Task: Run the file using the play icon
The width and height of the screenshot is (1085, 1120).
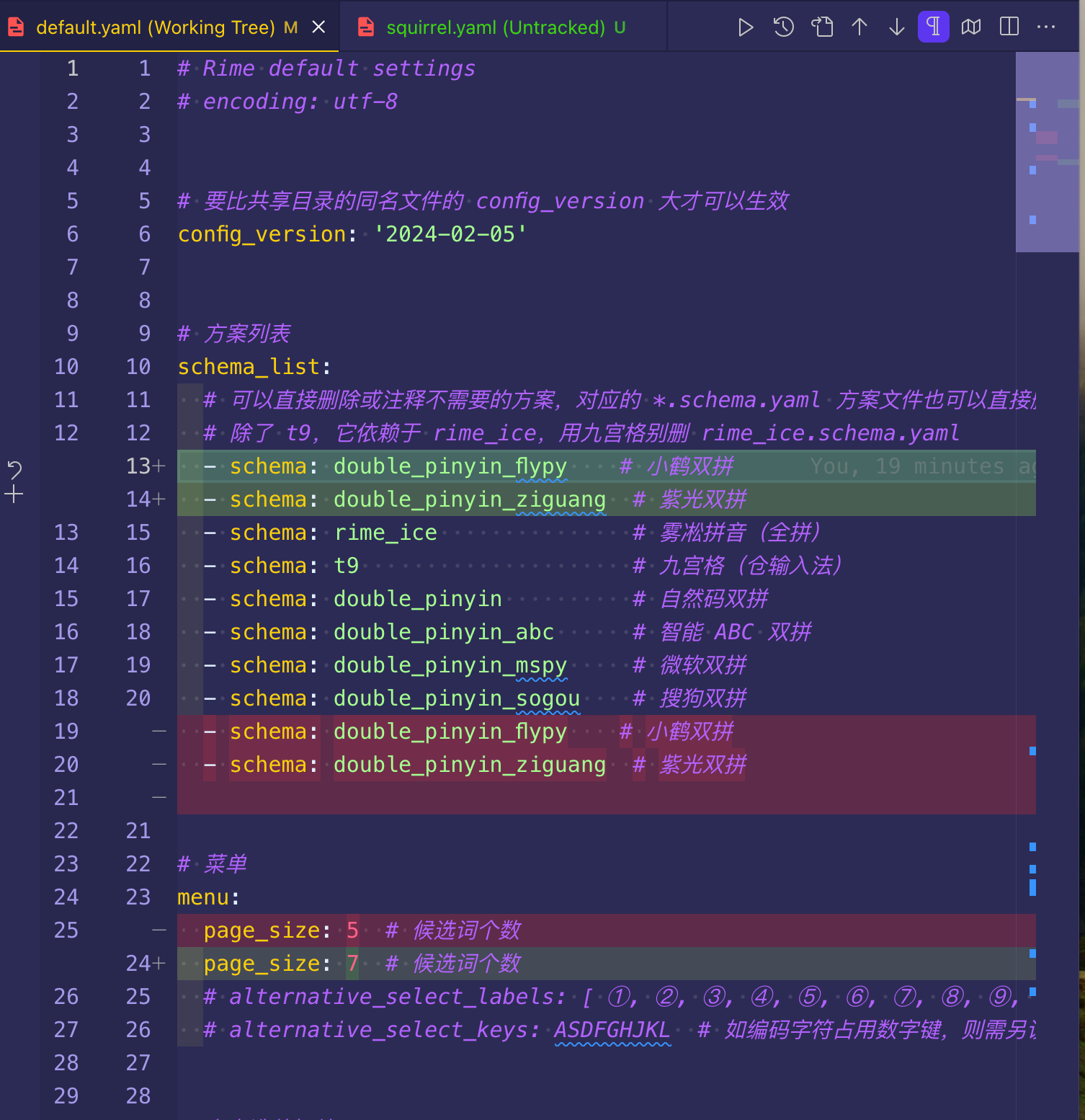Action: pyautogui.click(x=746, y=27)
